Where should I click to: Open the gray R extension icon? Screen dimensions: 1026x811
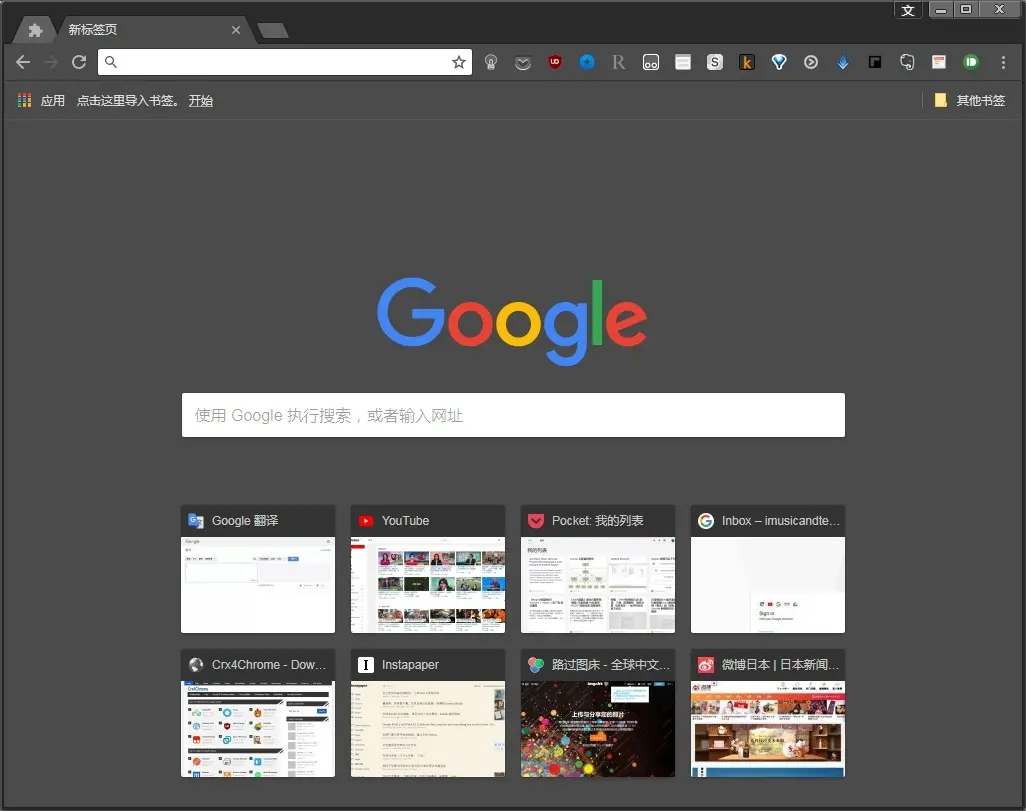point(618,62)
